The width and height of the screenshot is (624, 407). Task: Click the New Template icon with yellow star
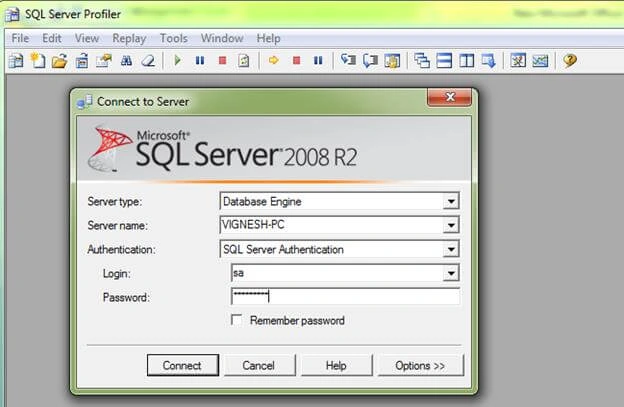pyautogui.click(x=38, y=61)
